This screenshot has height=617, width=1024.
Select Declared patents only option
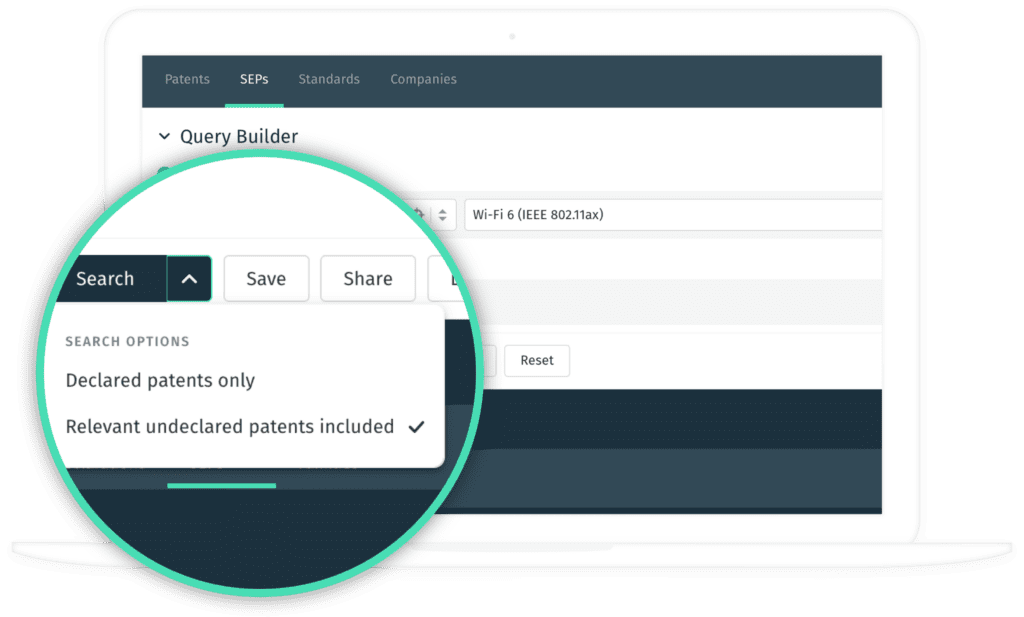[x=160, y=380]
